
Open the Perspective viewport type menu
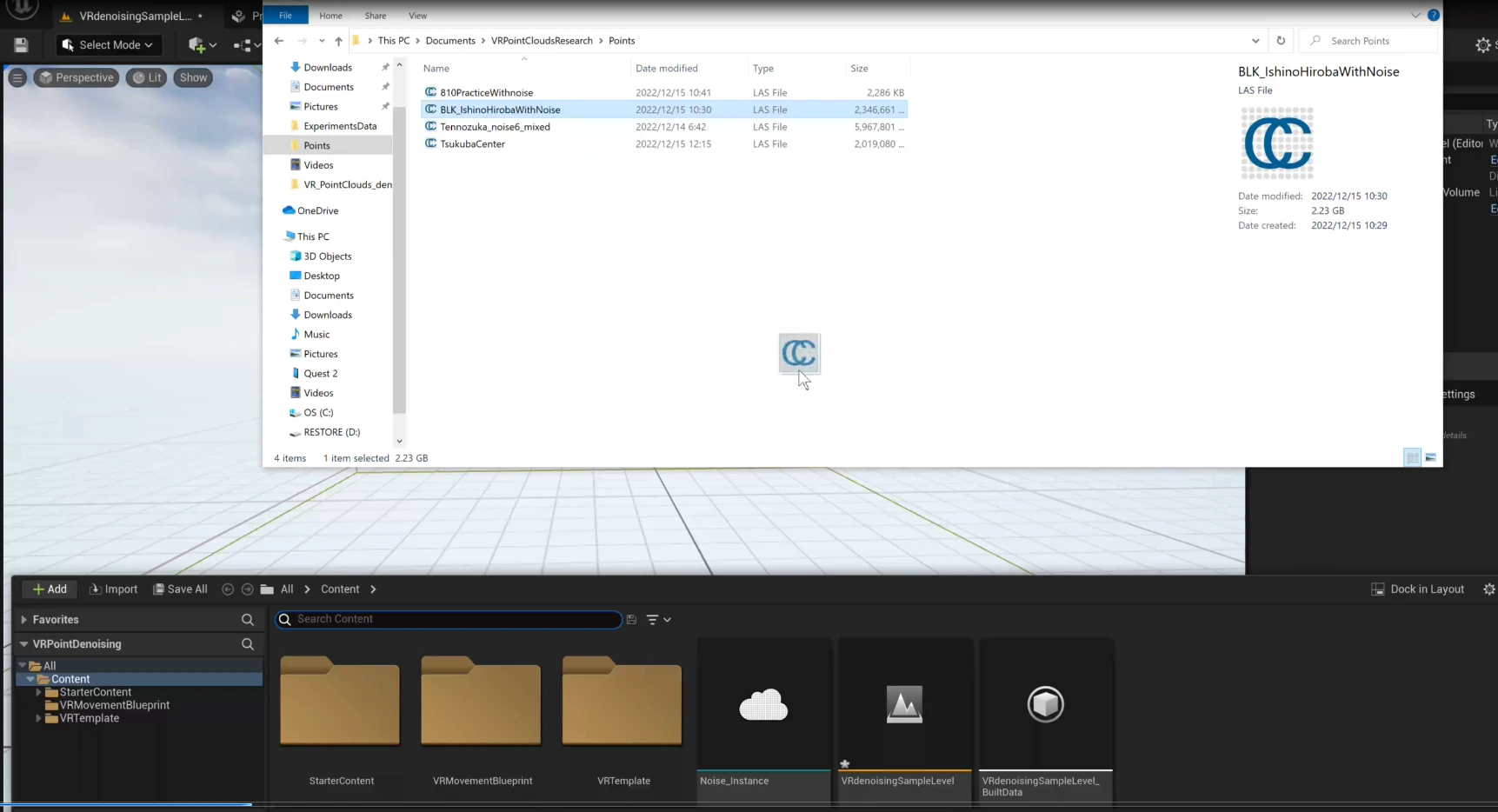[77, 77]
